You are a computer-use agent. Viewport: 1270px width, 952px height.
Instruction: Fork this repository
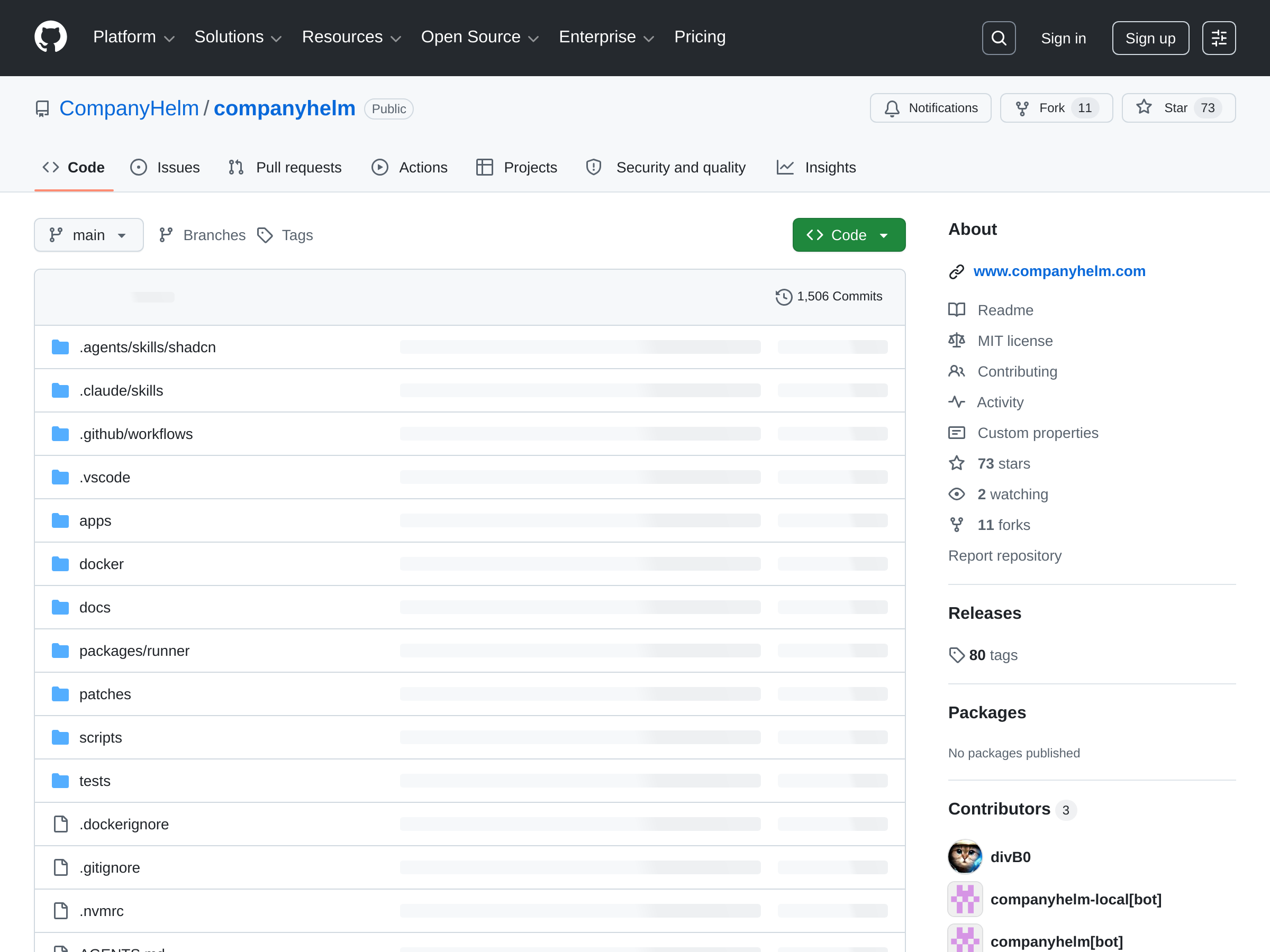click(1056, 108)
